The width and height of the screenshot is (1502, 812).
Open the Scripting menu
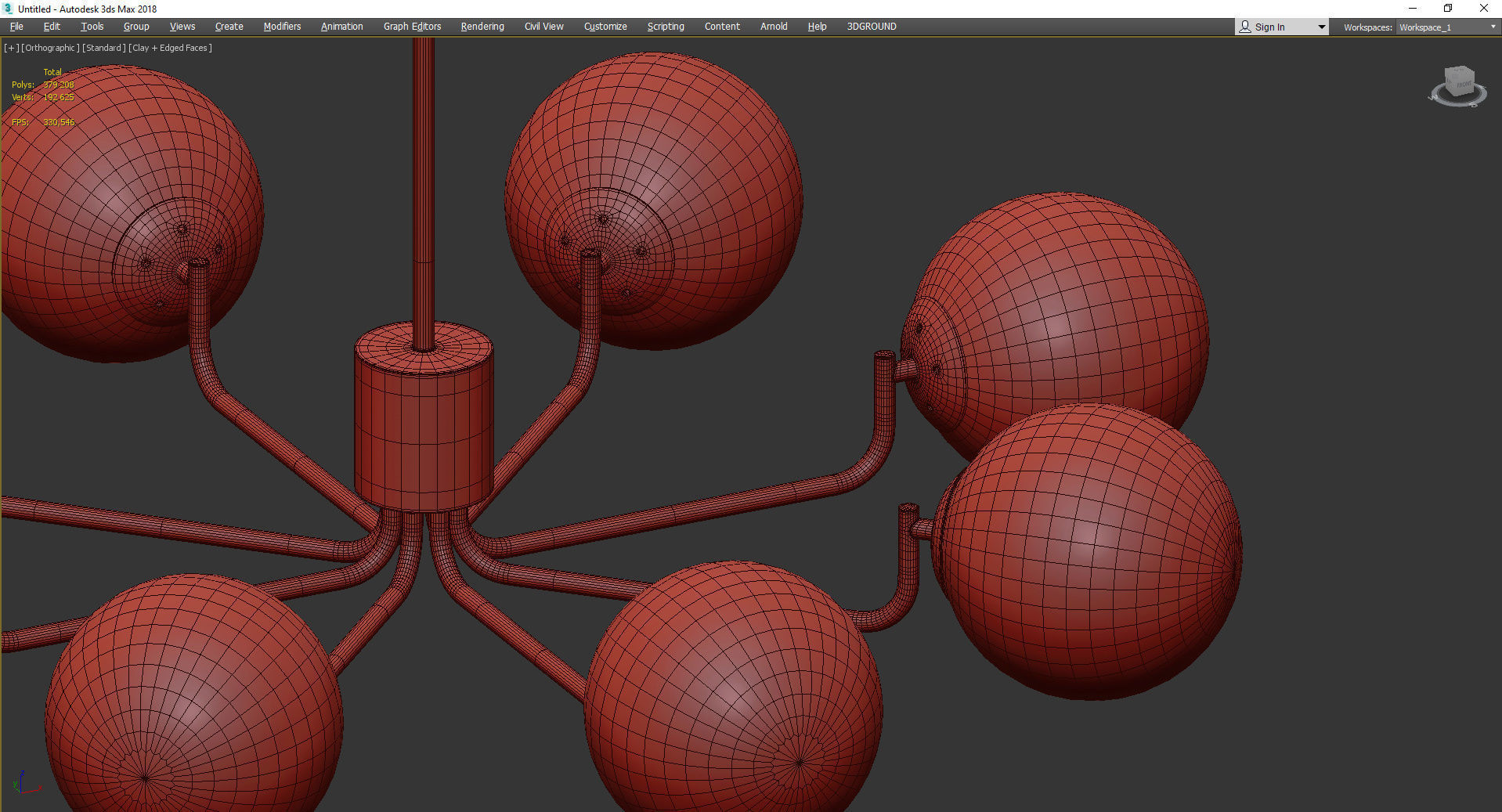coord(666,27)
